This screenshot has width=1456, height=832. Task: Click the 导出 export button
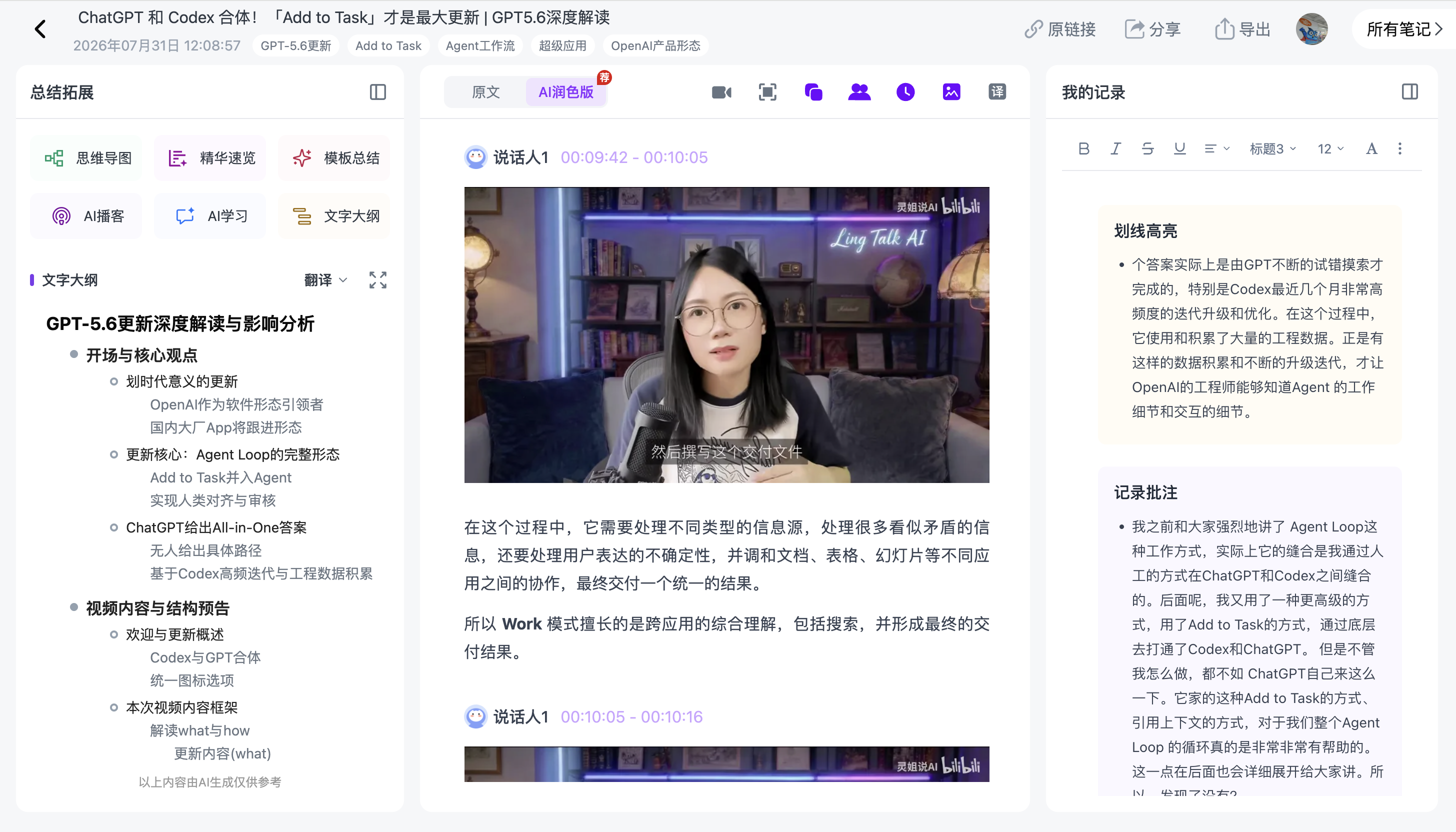1242,29
